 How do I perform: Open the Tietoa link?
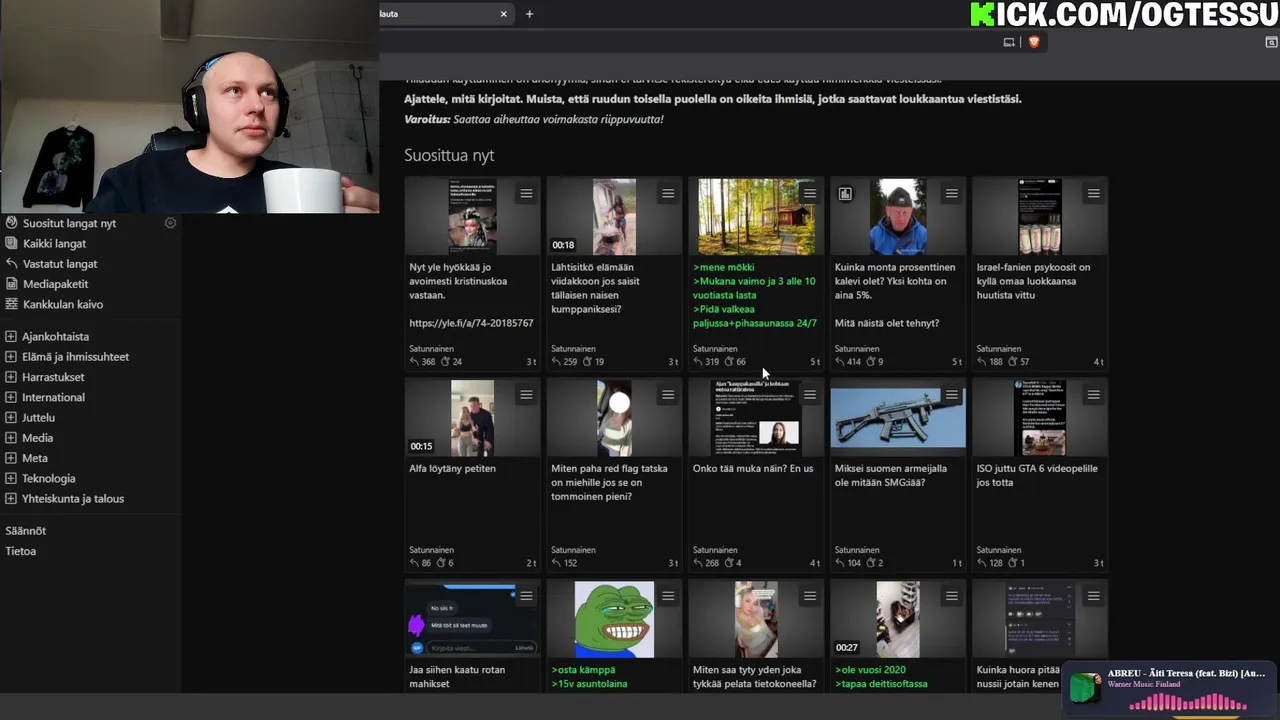(x=20, y=551)
